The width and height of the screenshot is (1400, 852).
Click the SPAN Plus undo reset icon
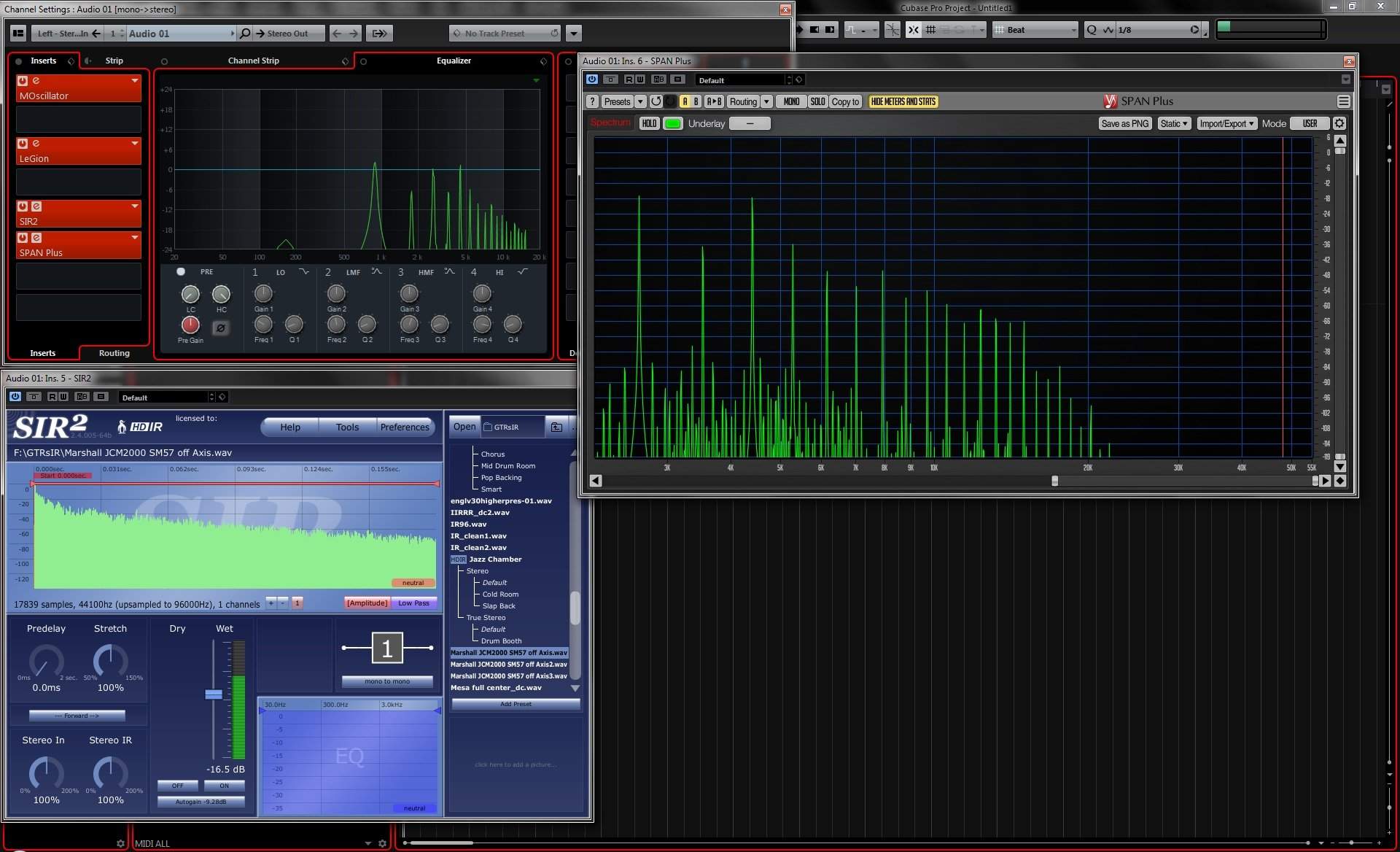[x=656, y=101]
